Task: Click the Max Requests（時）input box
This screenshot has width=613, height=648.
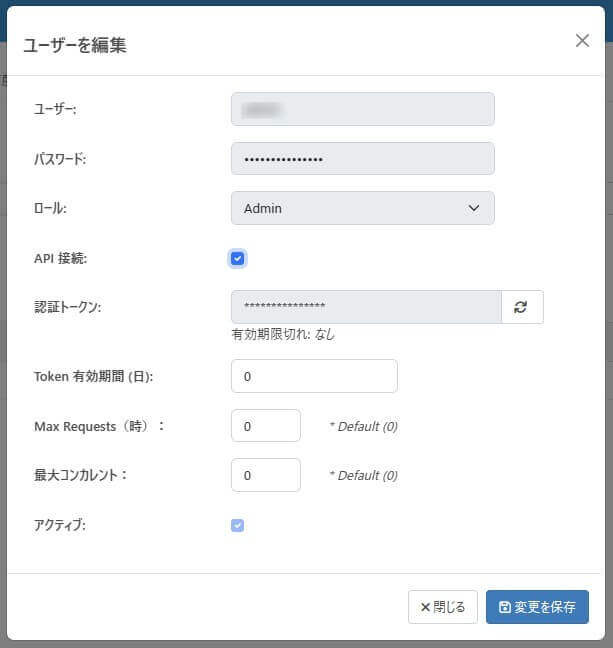Action: [266, 426]
